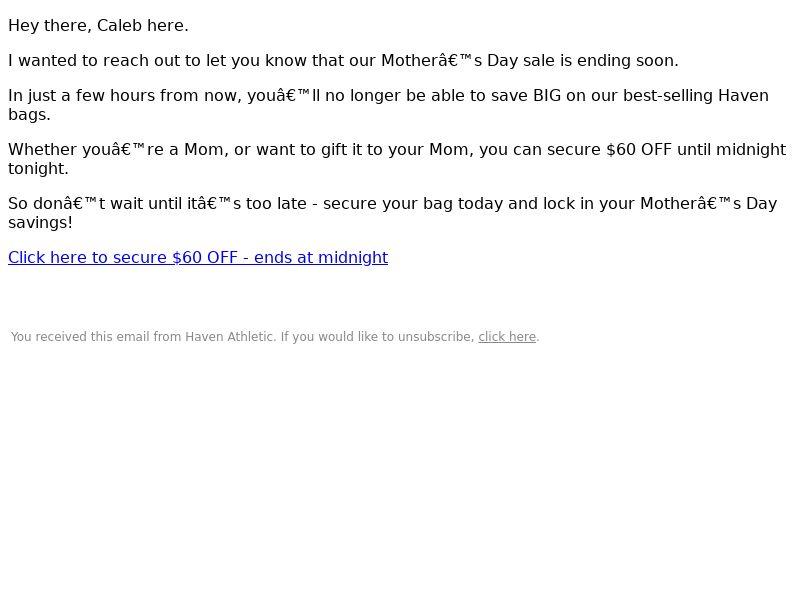Open the "Click here to secure $60 OFF" link
800x600 pixels.
pos(198,258)
